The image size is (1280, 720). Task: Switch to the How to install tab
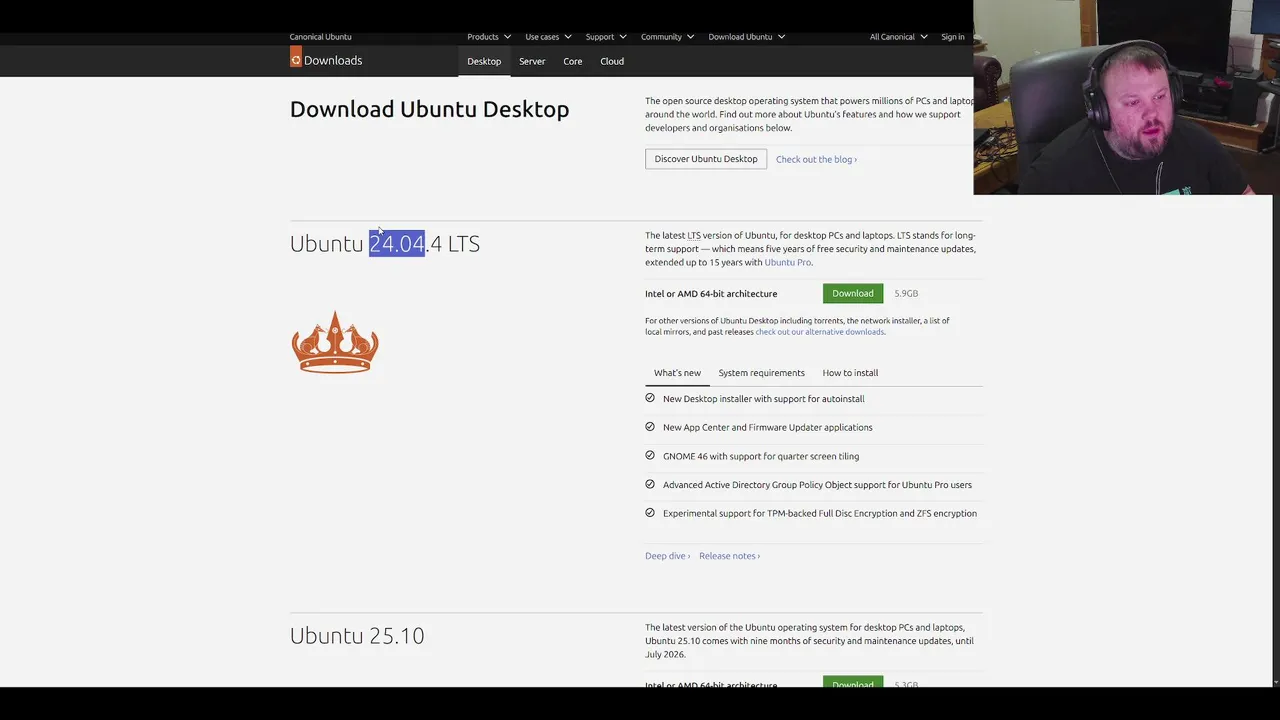click(850, 373)
